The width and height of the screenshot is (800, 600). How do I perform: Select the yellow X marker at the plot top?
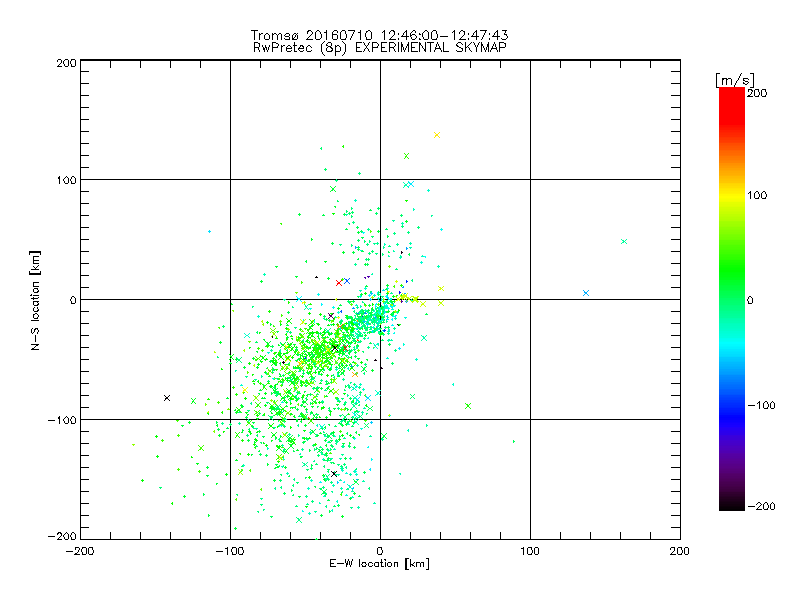(x=437, y=135)
